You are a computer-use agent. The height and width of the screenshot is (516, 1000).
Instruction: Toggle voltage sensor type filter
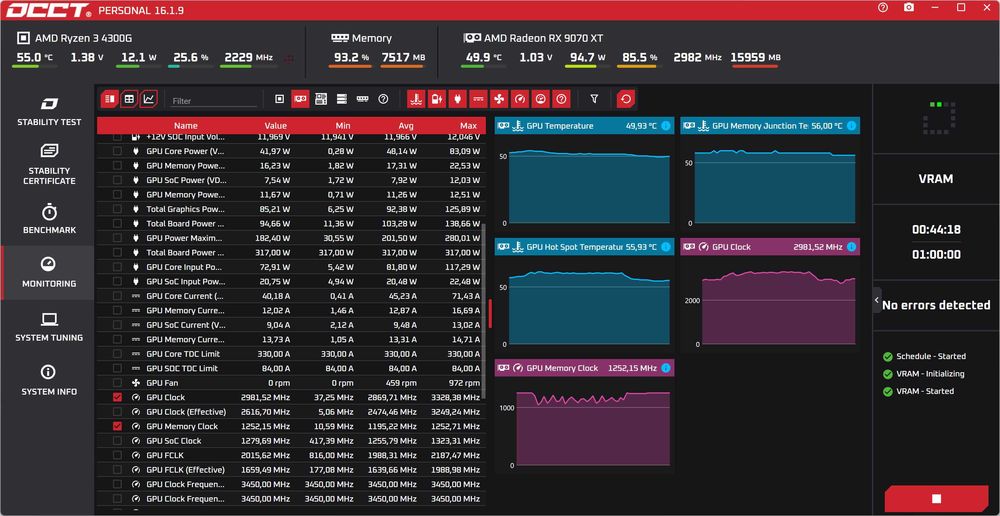point(437,99)
